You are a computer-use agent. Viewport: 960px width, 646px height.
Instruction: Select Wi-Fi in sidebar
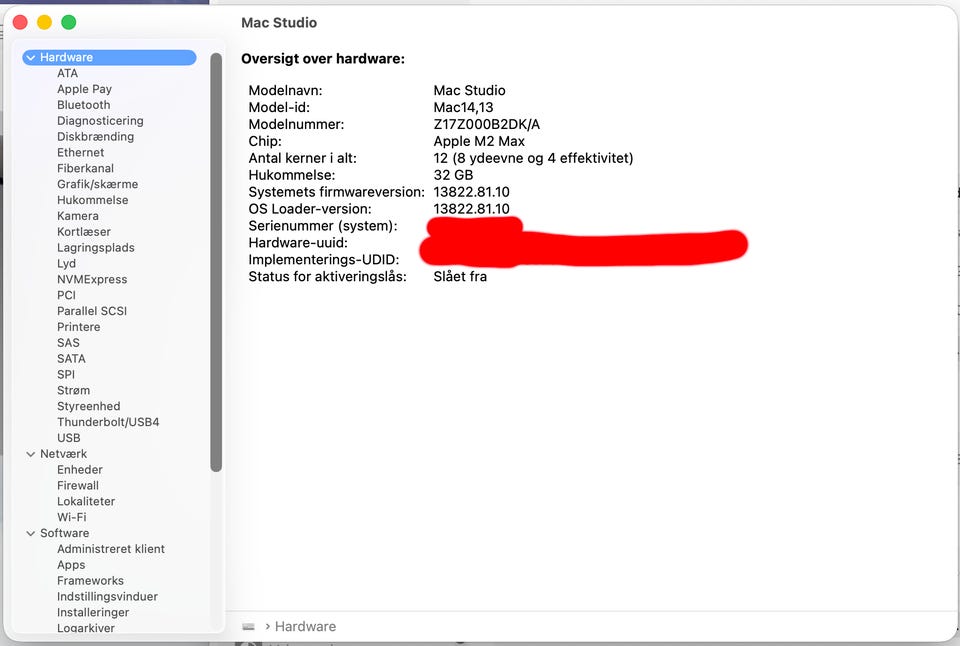coord(72,518)
